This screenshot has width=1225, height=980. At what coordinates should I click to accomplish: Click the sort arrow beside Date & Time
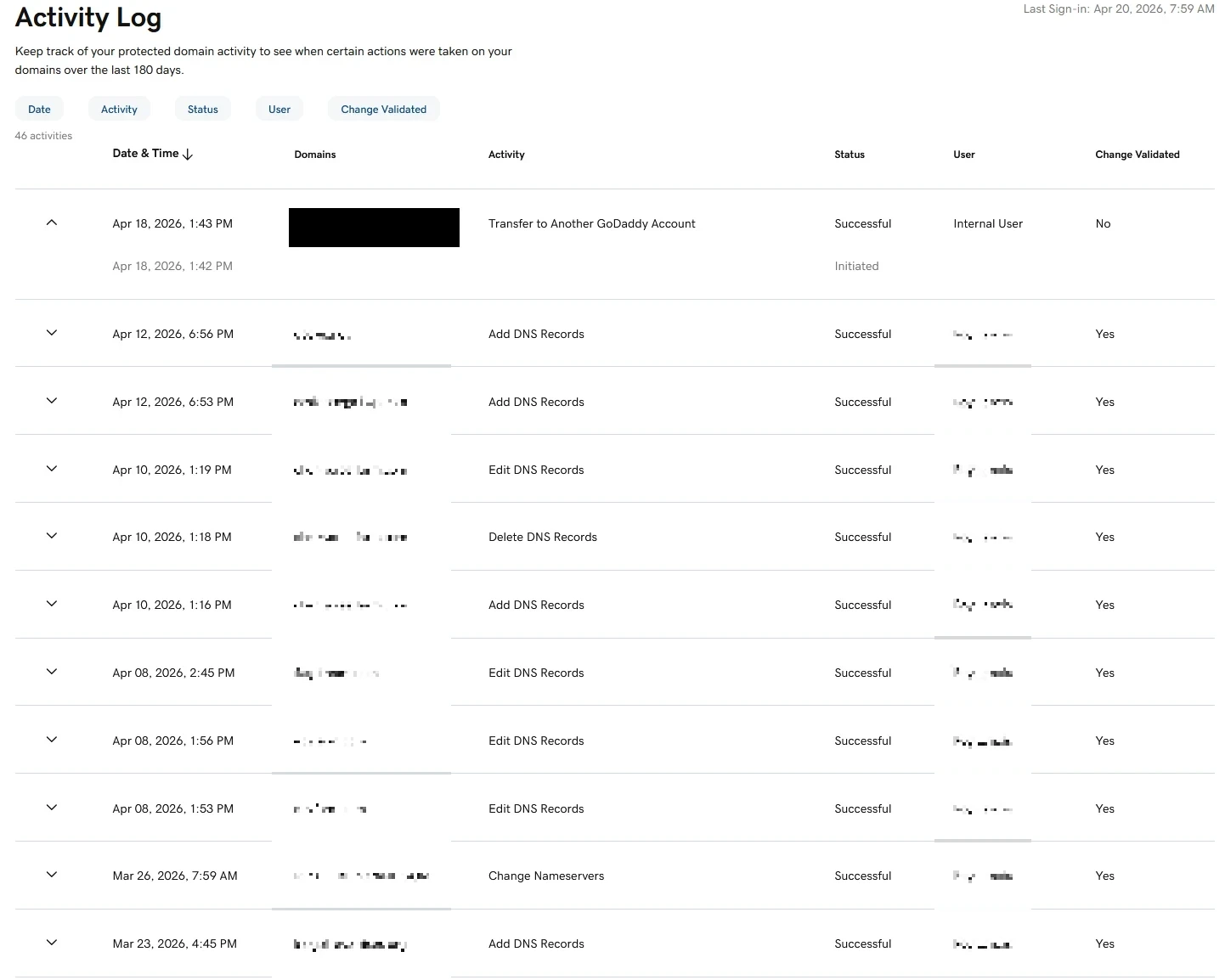[188, 155]
